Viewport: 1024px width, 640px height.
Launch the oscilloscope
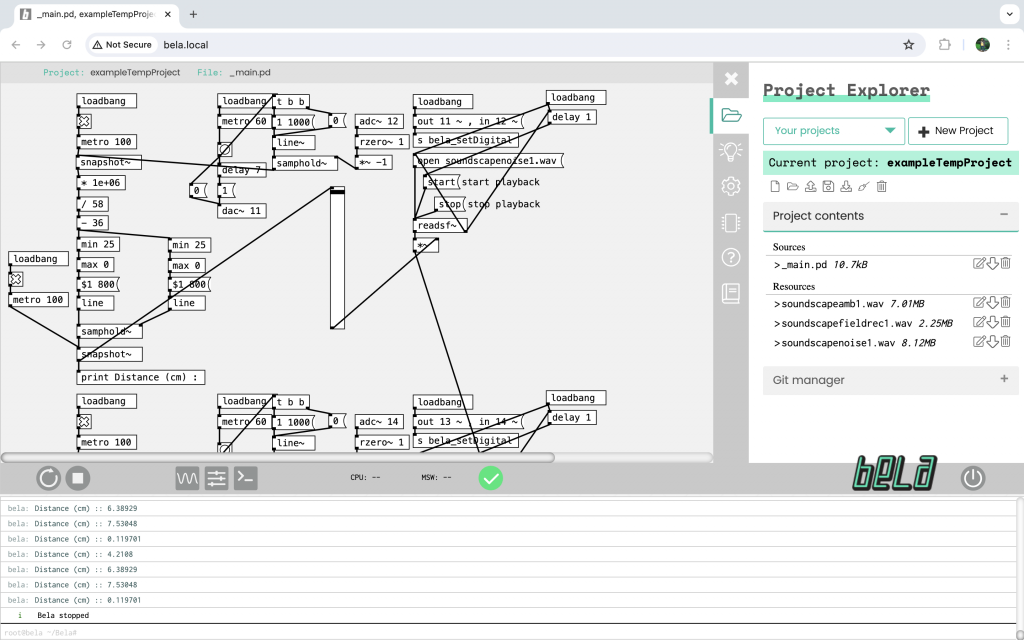click(187, 479)
